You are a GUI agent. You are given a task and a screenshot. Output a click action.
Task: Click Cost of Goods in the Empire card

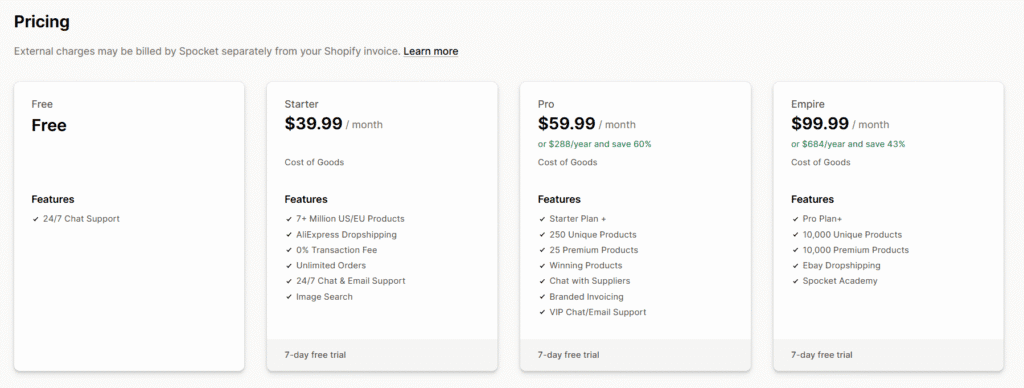(x=821, y=162)
